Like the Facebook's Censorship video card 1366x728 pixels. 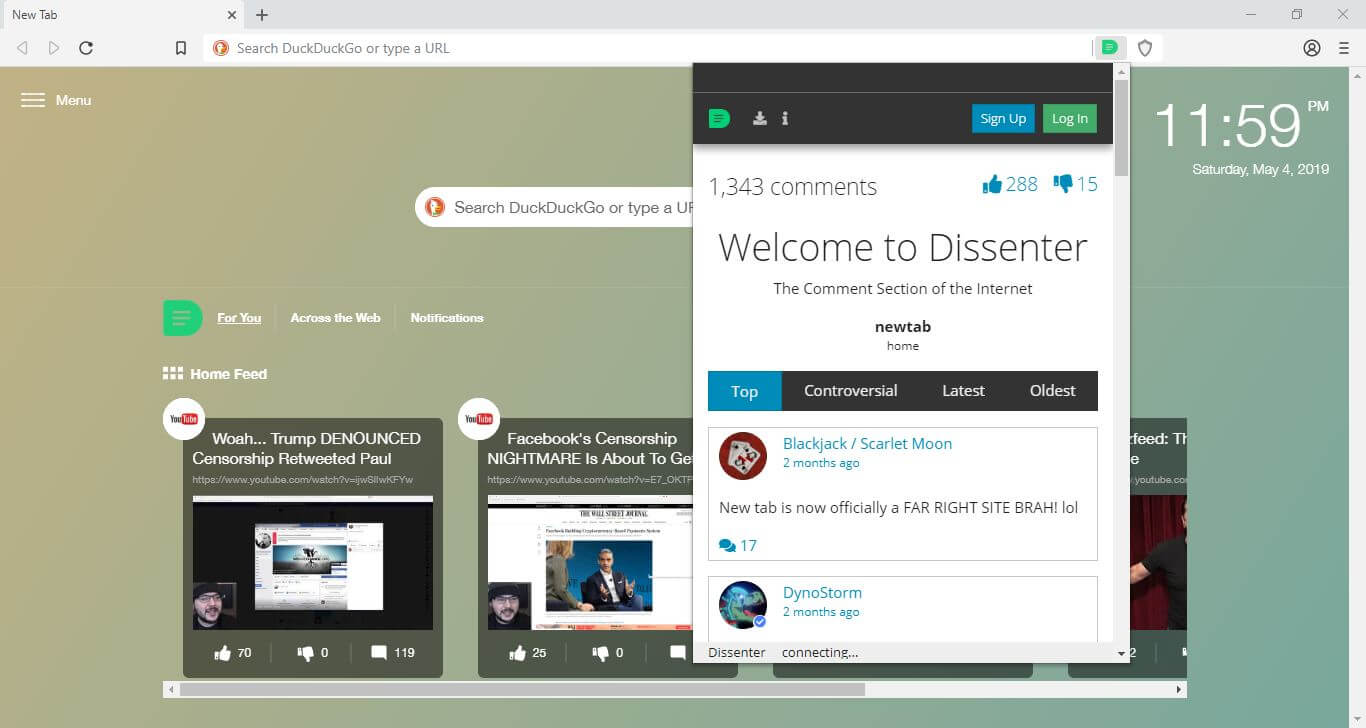point(518,653)
